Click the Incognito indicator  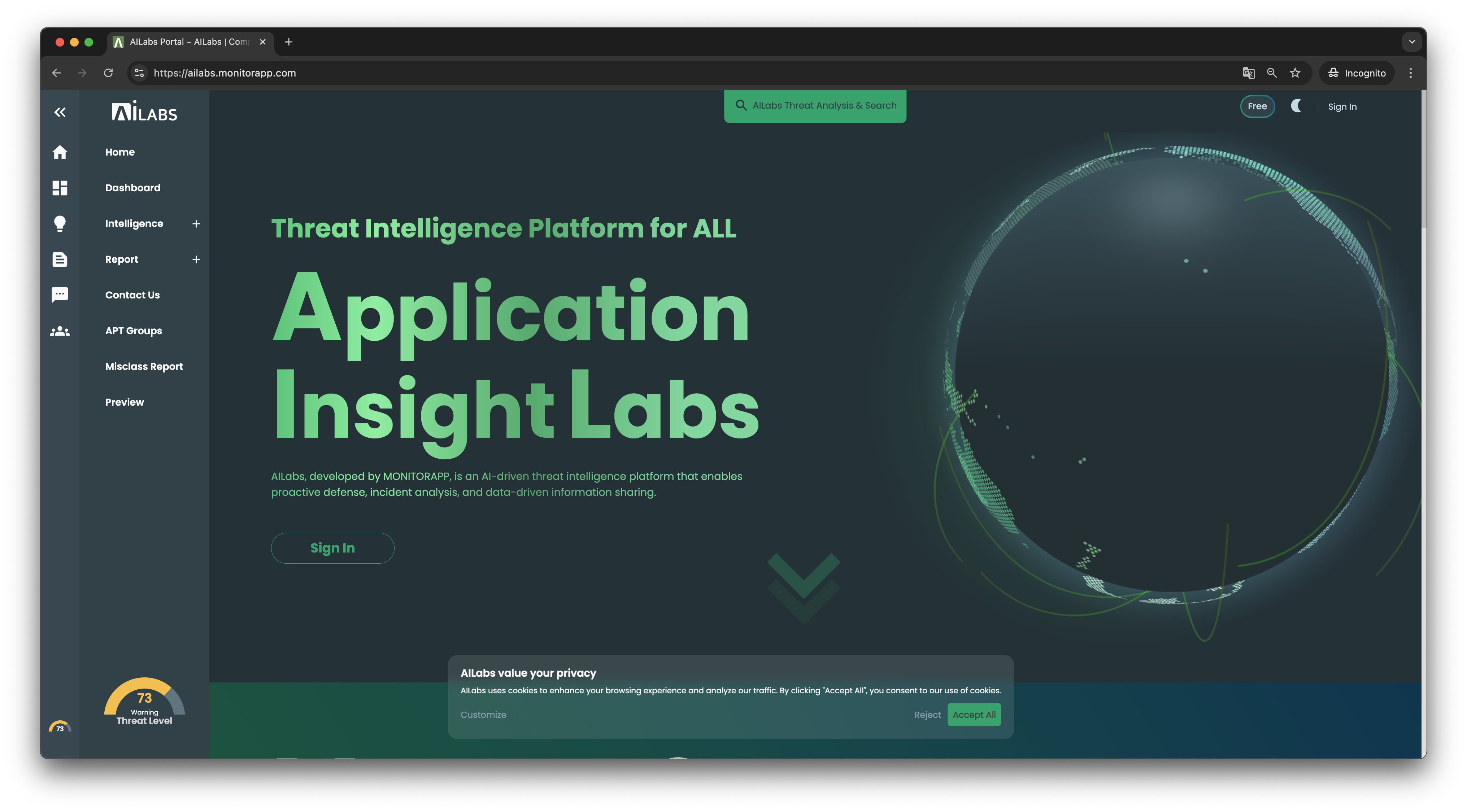[x=1357, y=73]
